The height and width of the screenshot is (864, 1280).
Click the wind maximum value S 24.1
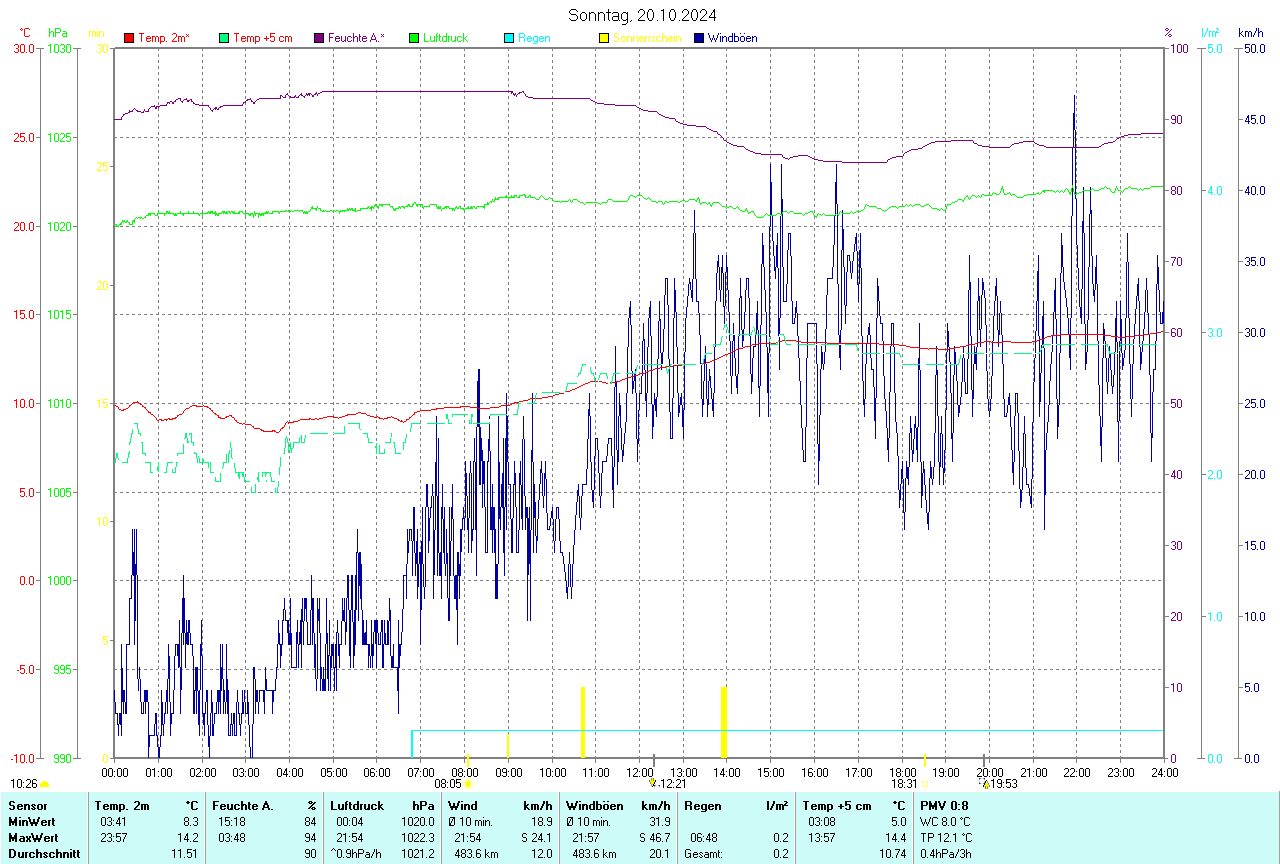coord(536,837)
